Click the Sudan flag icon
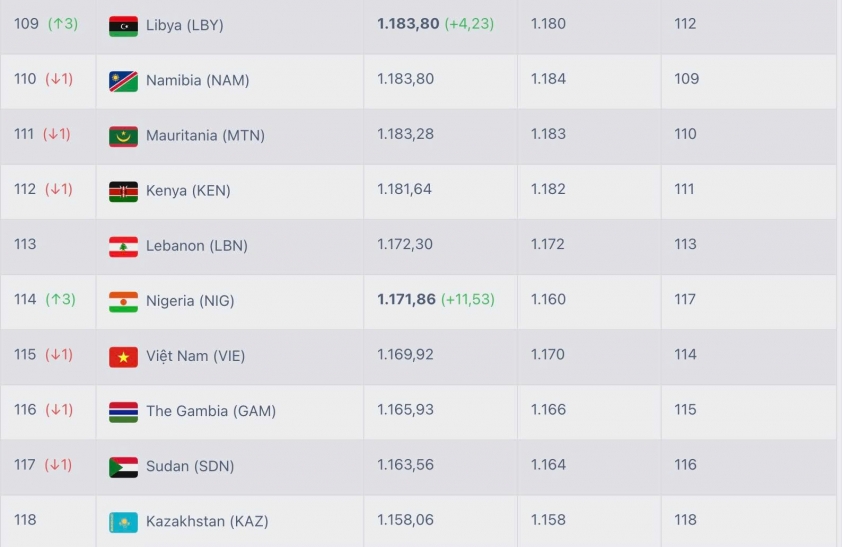Screen dimensions: 842x547 tap(123, 466)
